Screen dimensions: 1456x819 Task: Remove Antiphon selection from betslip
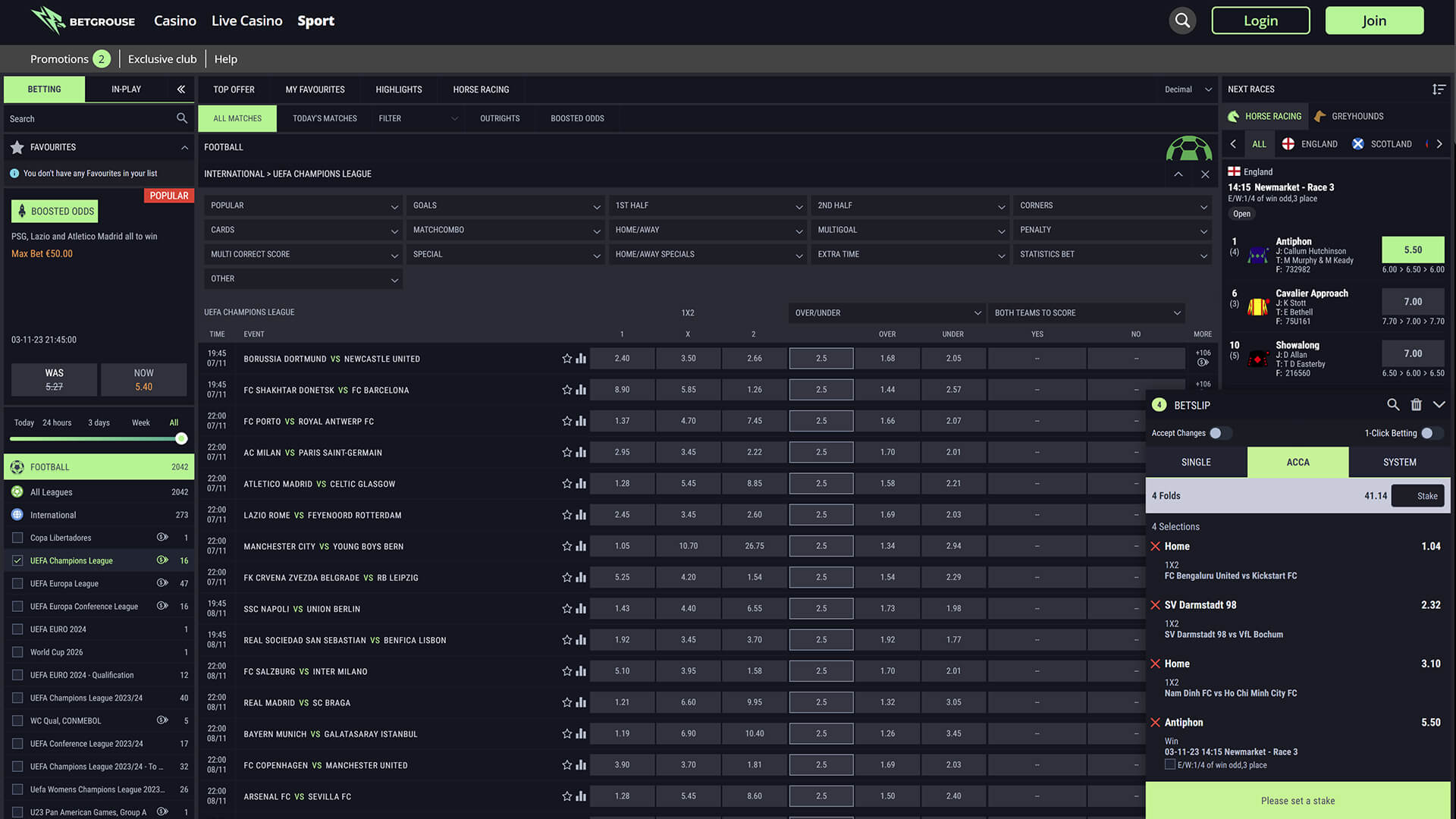1156,723
